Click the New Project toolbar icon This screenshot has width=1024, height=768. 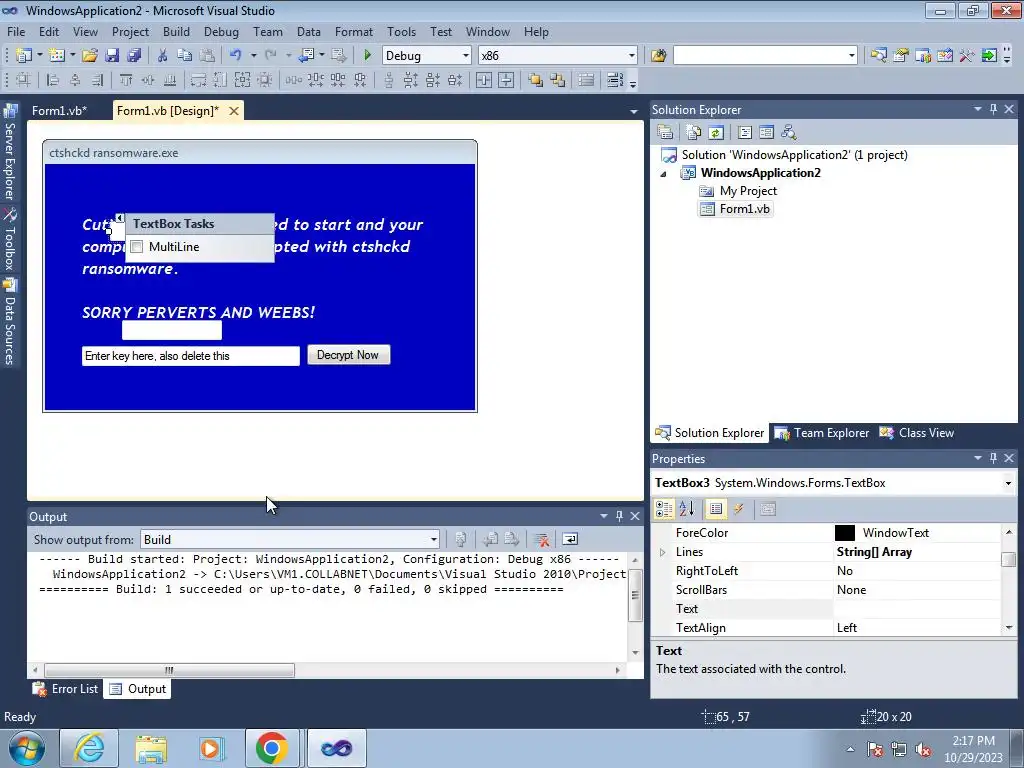(24, 56)
